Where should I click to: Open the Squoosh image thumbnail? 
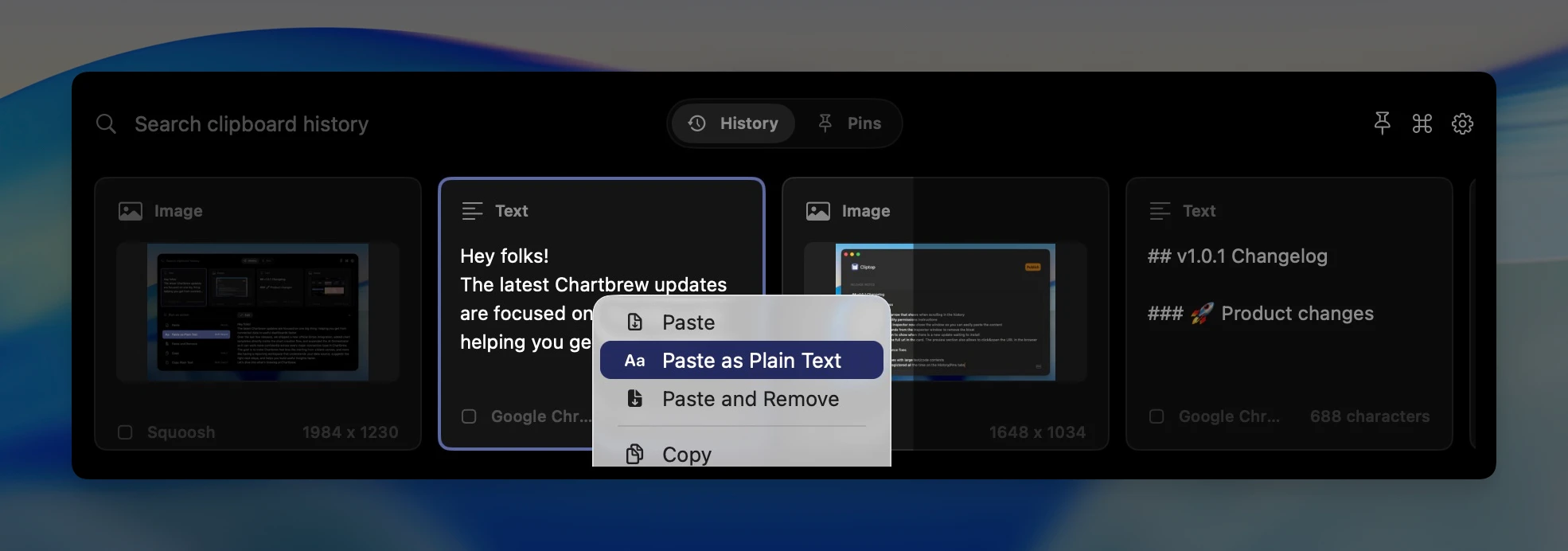pyautogui.click(x=258, y=312)
